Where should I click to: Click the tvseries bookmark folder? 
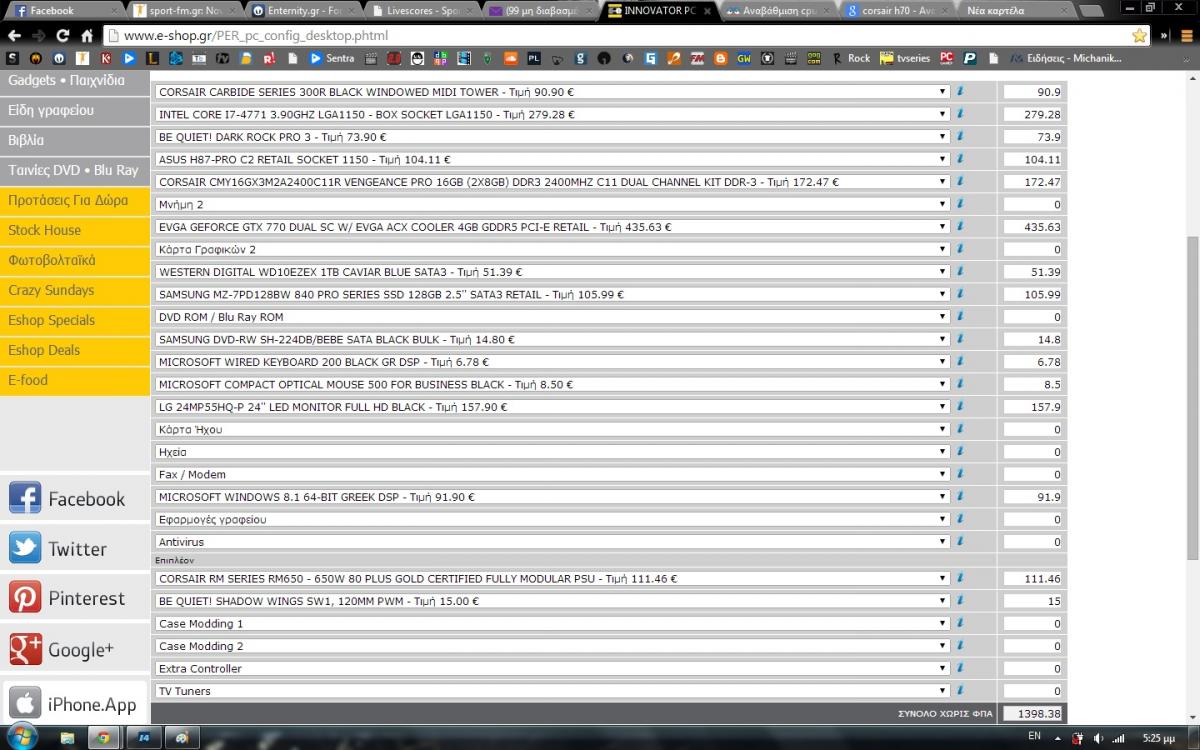[x=904, y=59]
